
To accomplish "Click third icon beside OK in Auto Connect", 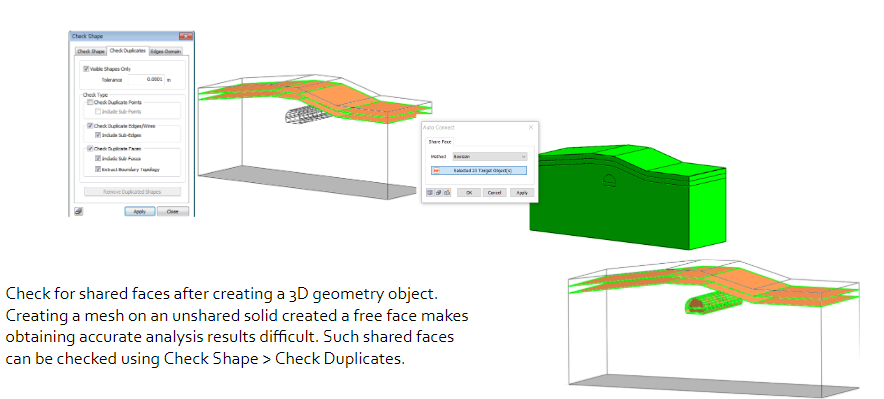I will pos(447,193).
